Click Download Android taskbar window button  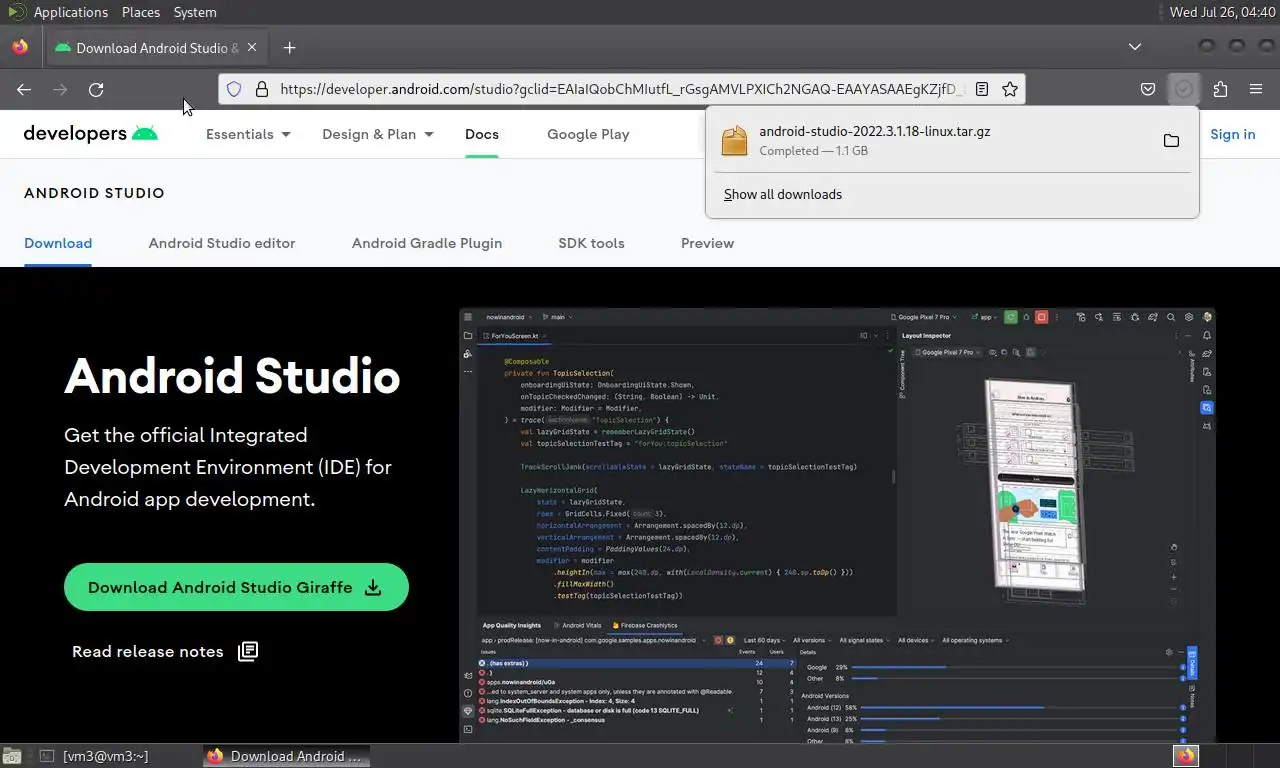(x=286, y=756)
